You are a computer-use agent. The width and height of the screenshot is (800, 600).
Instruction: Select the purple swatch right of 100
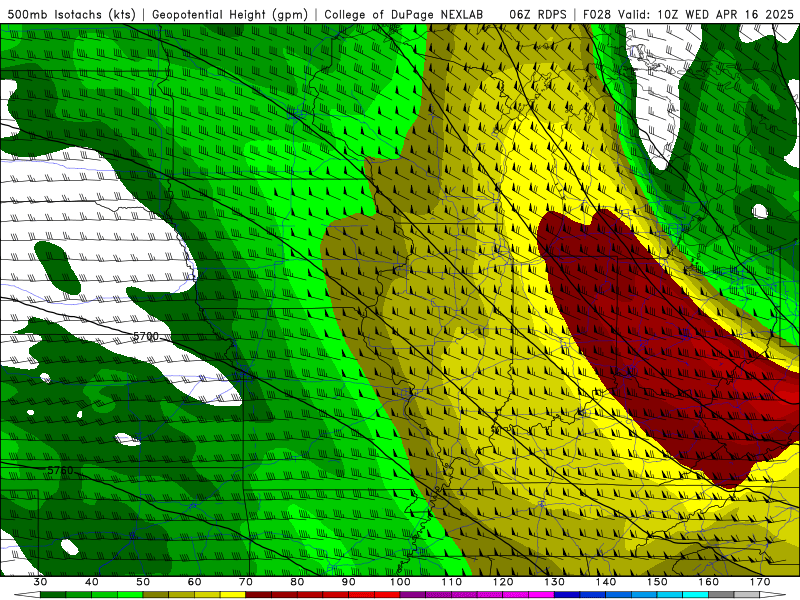(x=413, y=595)
